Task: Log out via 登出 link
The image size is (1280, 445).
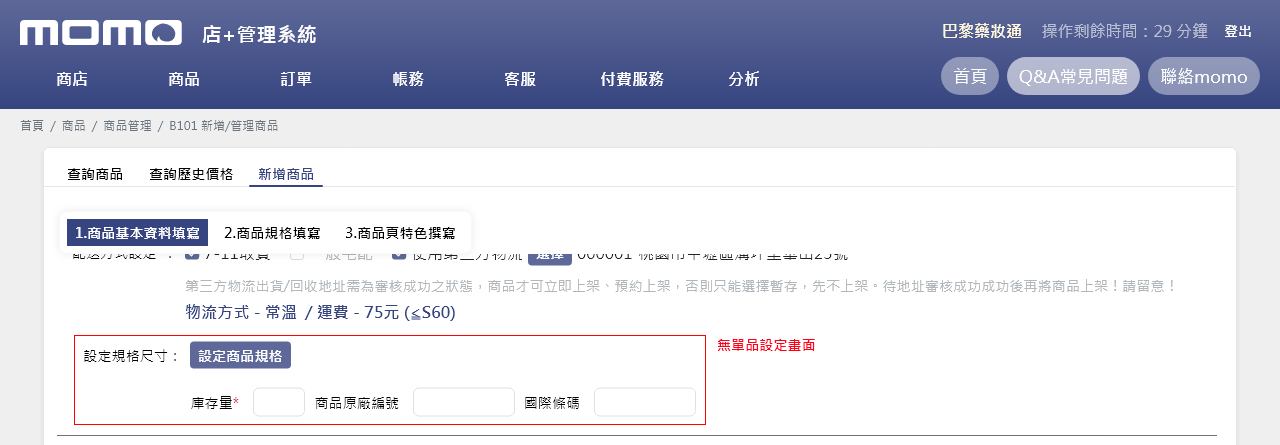Action: click(1238, 31)
